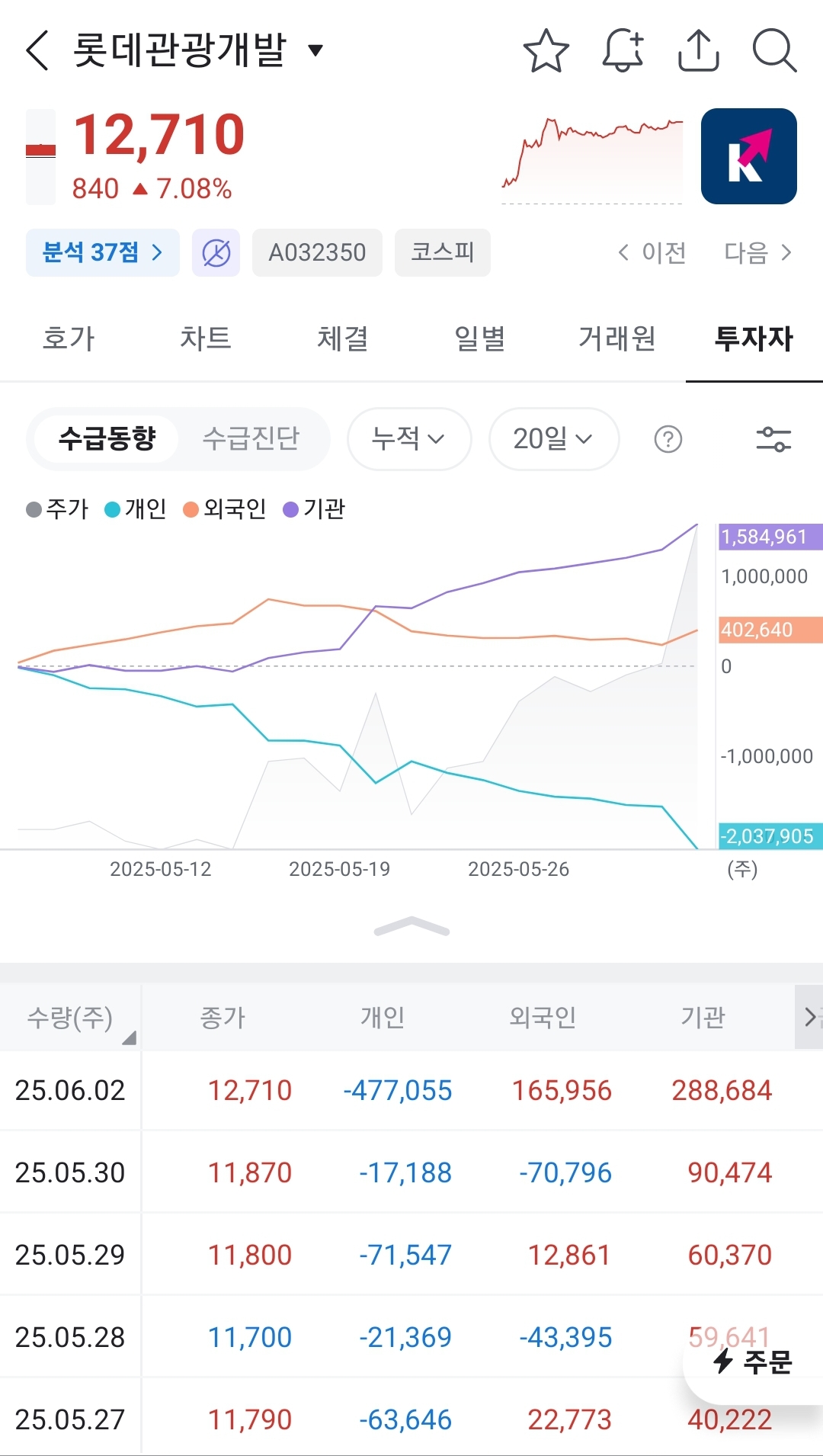Viewport: 823px width, 1456px height.
Task: Toggle the 외국인 legend series
Action: pos(225,508)
